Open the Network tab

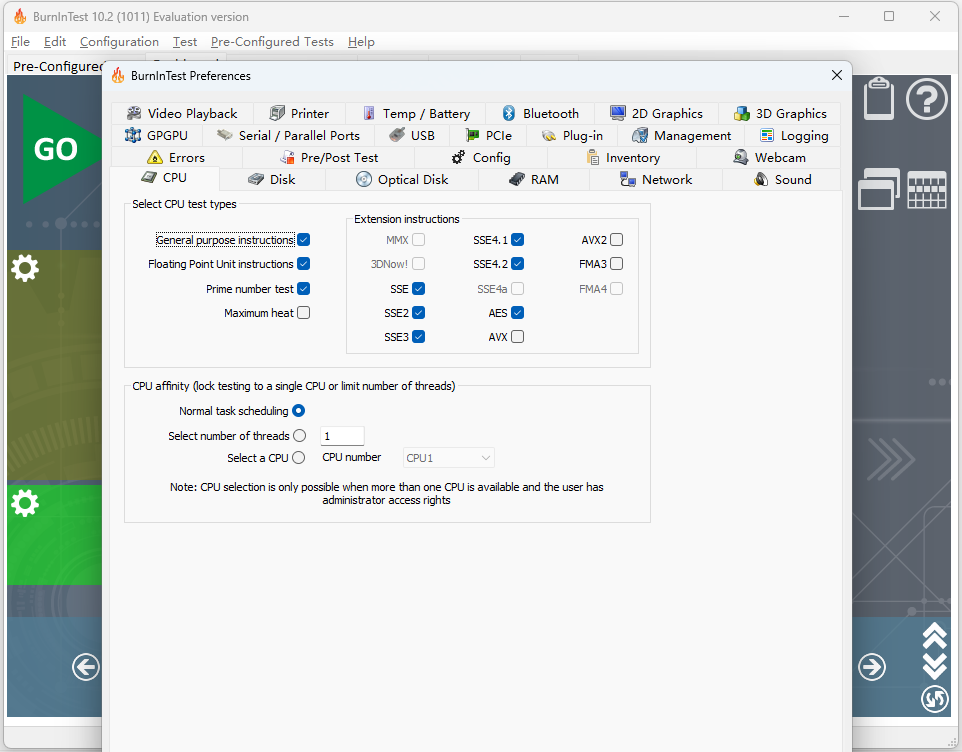pos(656,180)
